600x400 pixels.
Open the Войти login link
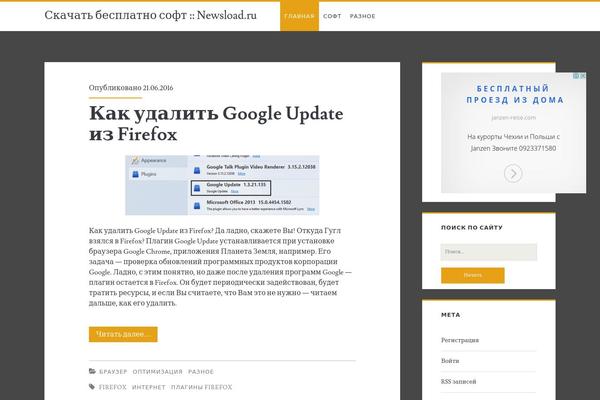pos(450,361)
